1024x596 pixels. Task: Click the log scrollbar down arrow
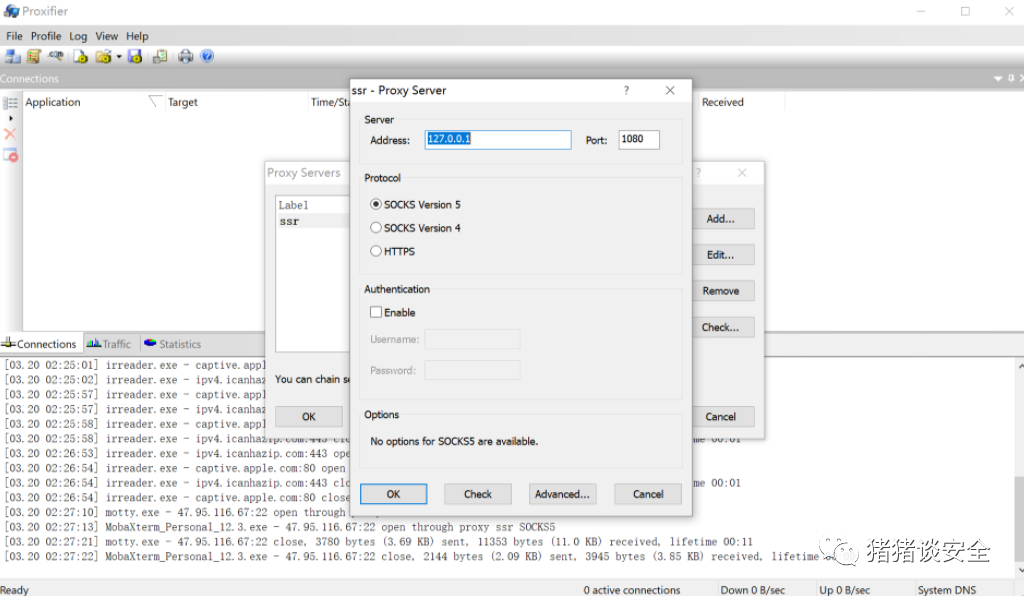click(x=1019, y=569)
